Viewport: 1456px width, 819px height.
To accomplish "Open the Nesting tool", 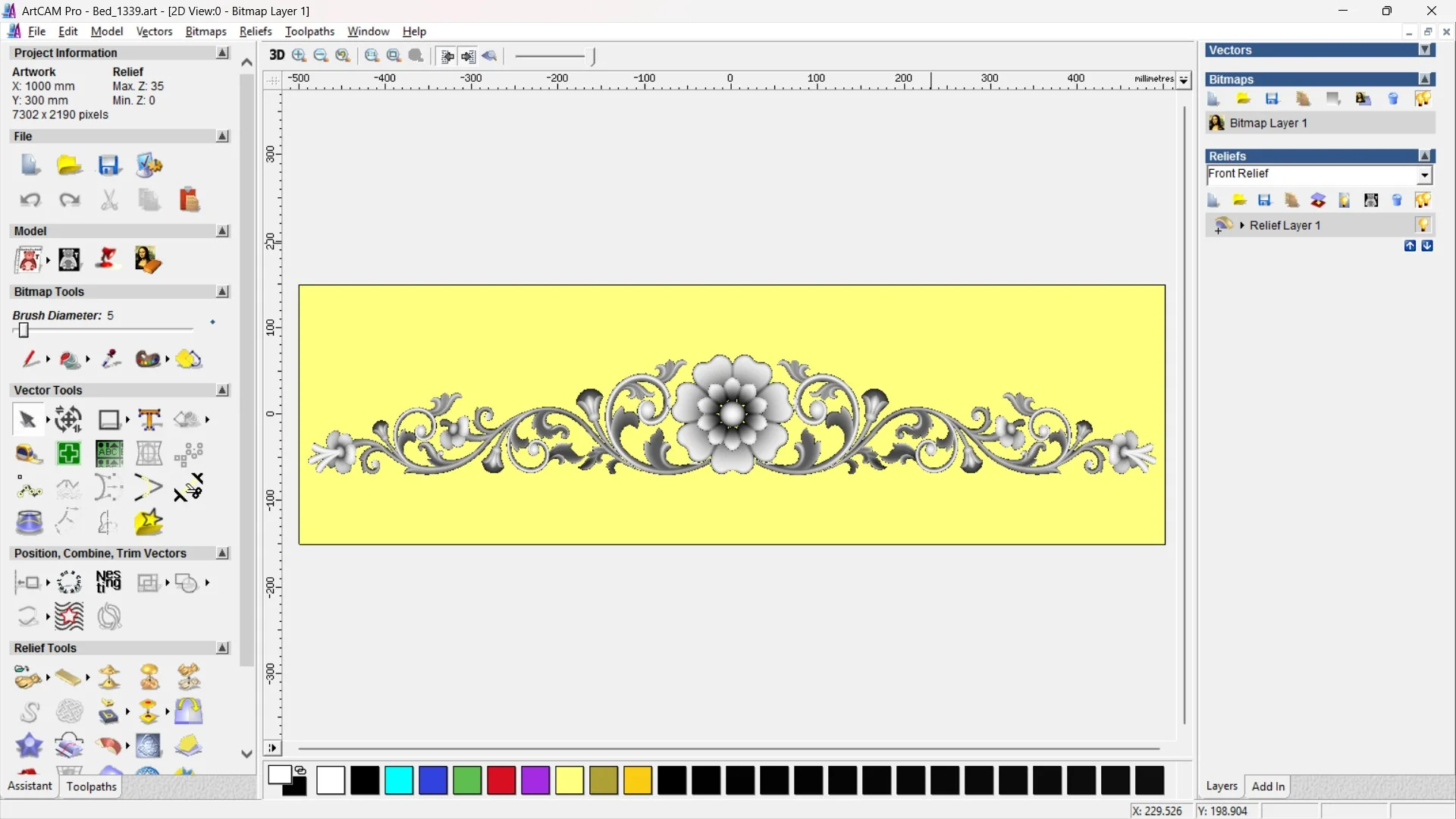I will coord(108,582).
